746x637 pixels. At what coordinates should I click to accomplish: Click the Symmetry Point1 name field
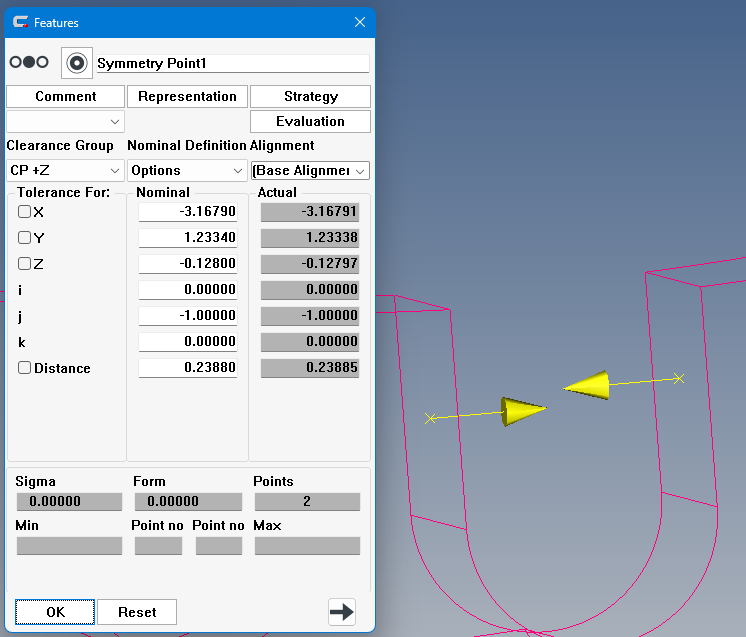232,63
